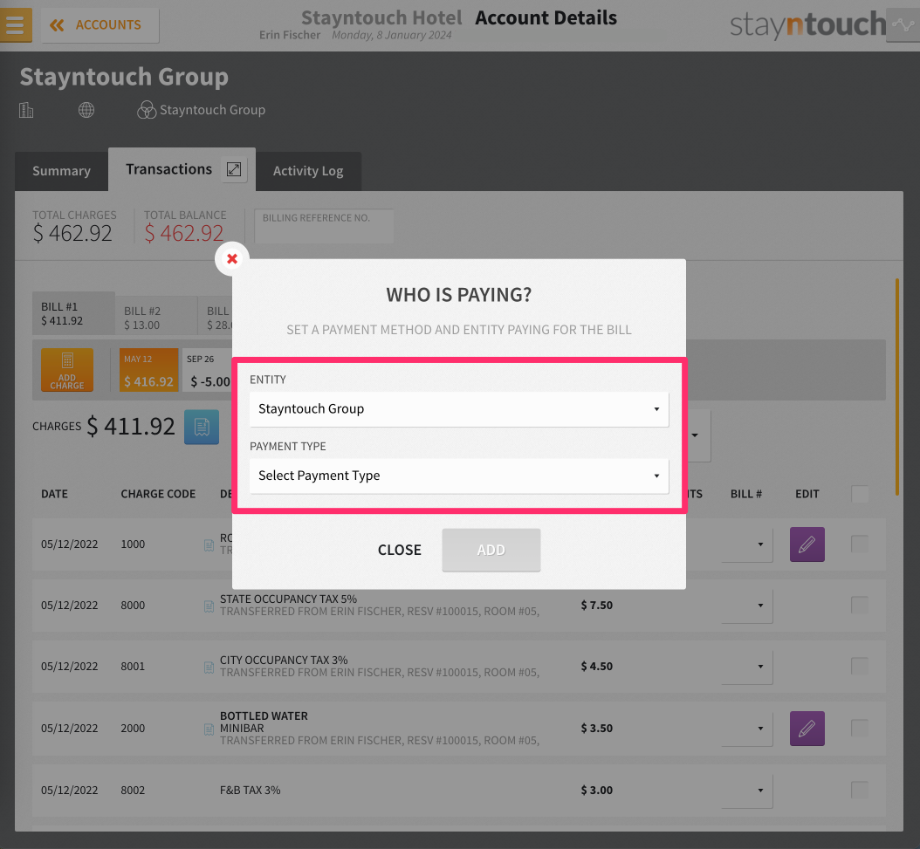Click document icon beside Bottled Water
Viewport: 920px width, 849px height.
pos(209,729)
